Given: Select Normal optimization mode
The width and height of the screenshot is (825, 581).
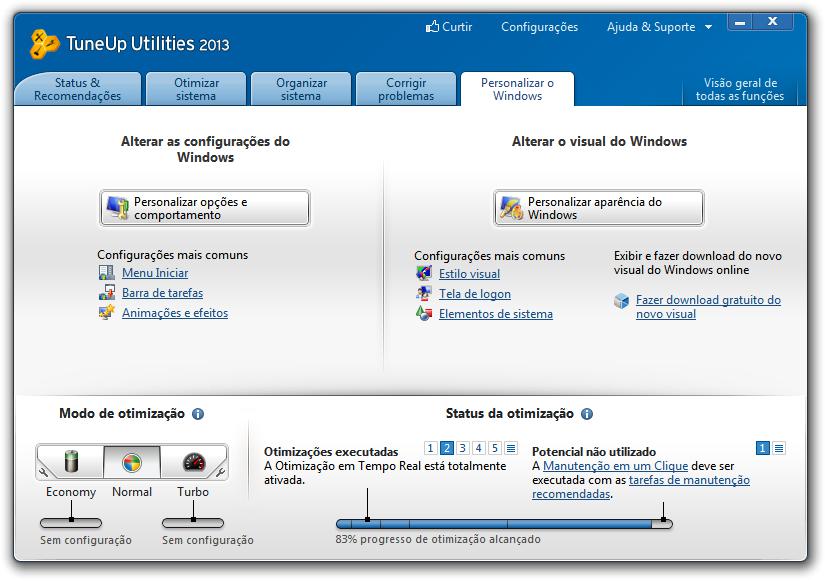Looking at the screenshot, I should tap(132, 463).
